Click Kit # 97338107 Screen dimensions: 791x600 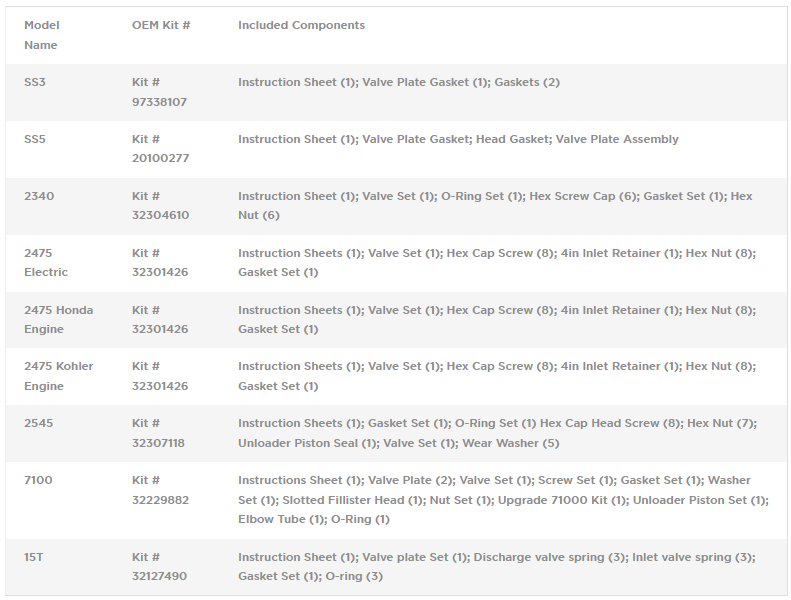(x=159, y=92)
